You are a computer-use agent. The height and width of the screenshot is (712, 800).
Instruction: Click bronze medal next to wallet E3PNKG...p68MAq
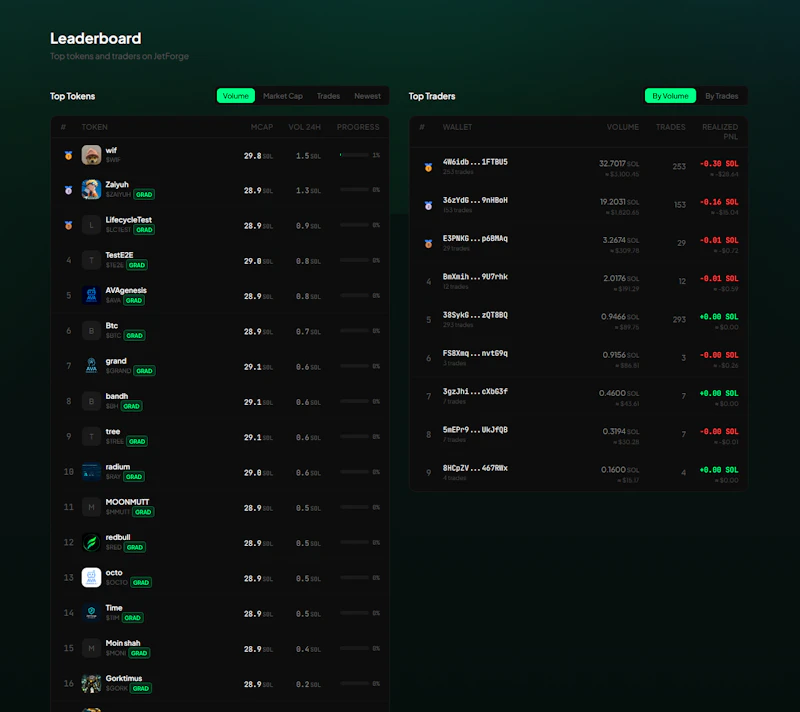tap(429, 244)
